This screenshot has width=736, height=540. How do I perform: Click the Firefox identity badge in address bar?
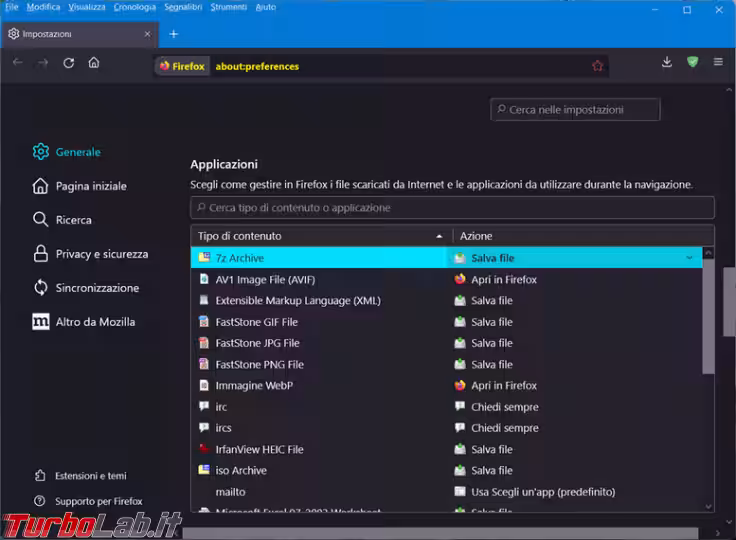(182, 66)
